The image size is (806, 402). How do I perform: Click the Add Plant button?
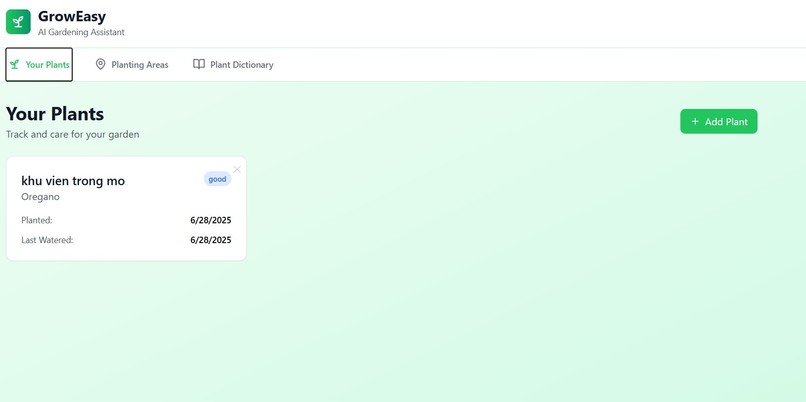(x=719, y=121)
